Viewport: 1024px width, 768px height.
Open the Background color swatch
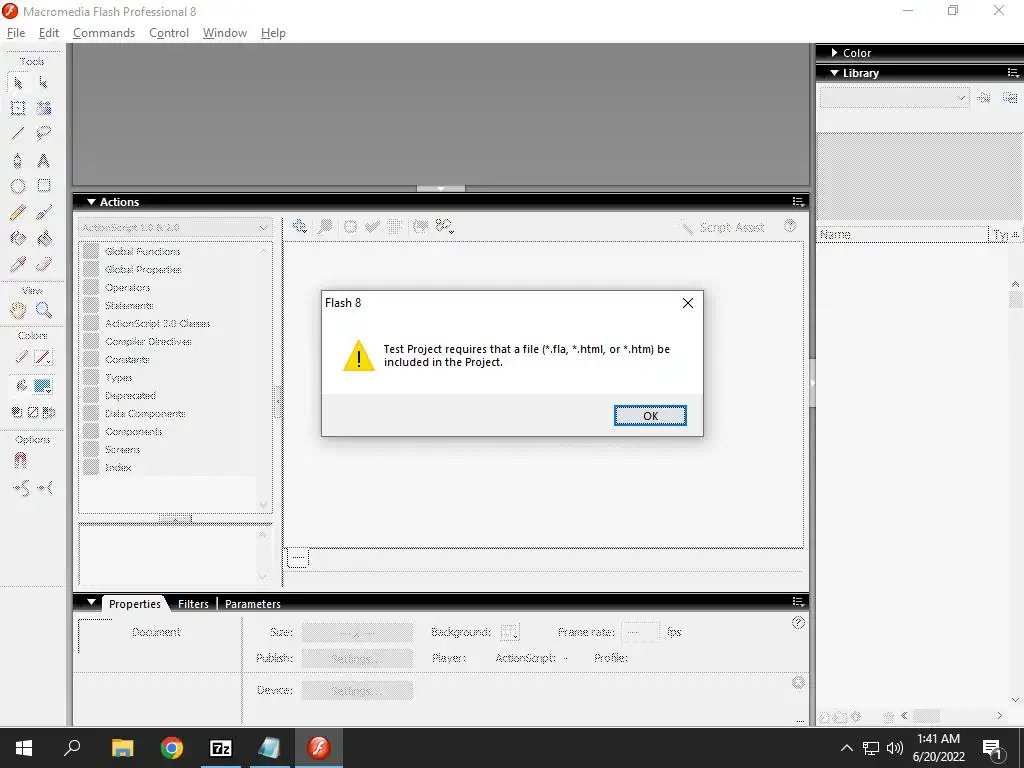tap(509, 633)
